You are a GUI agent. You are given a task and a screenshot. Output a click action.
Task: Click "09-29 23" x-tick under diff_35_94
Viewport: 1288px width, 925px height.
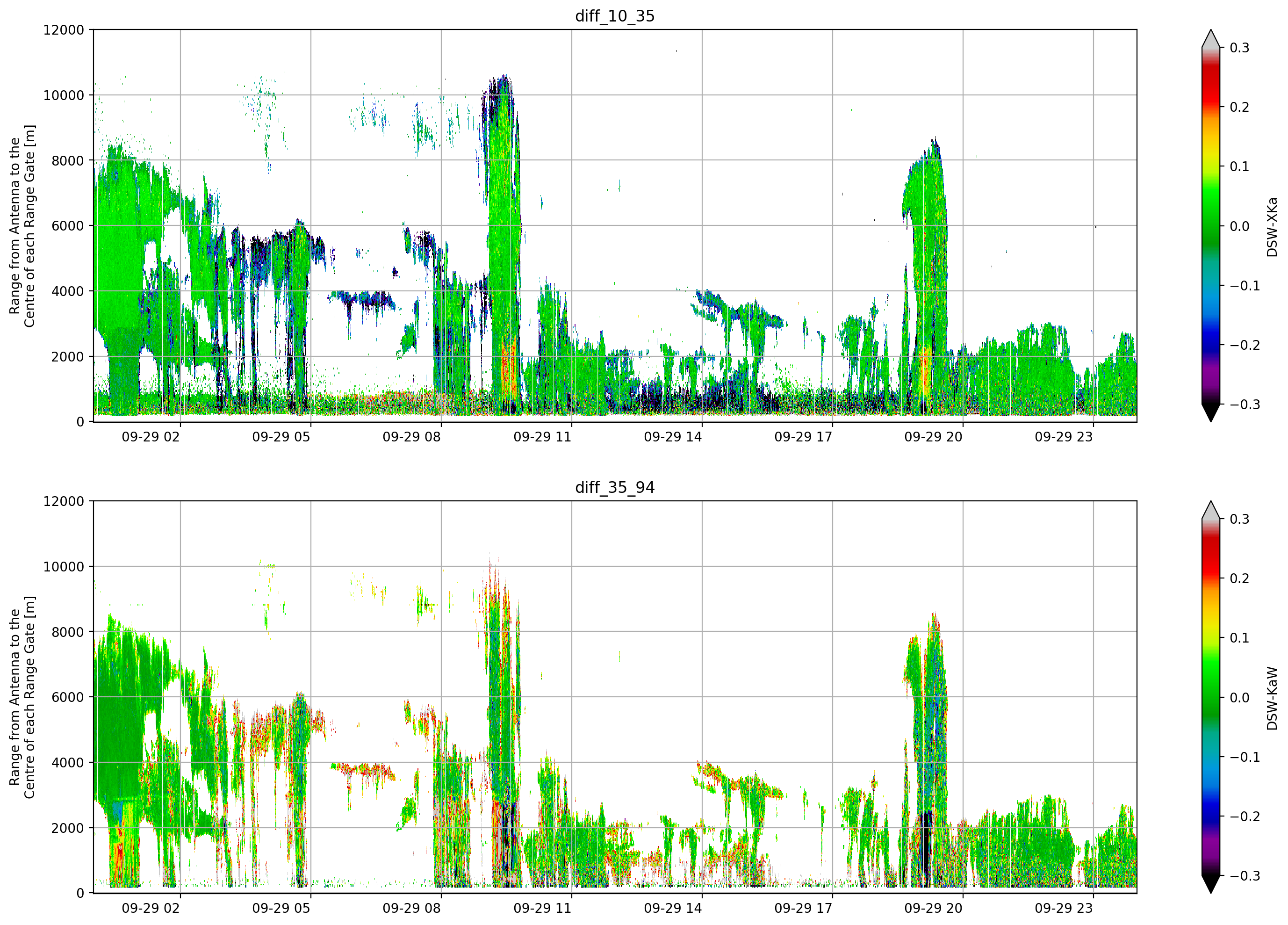[x=1064, y=909]
